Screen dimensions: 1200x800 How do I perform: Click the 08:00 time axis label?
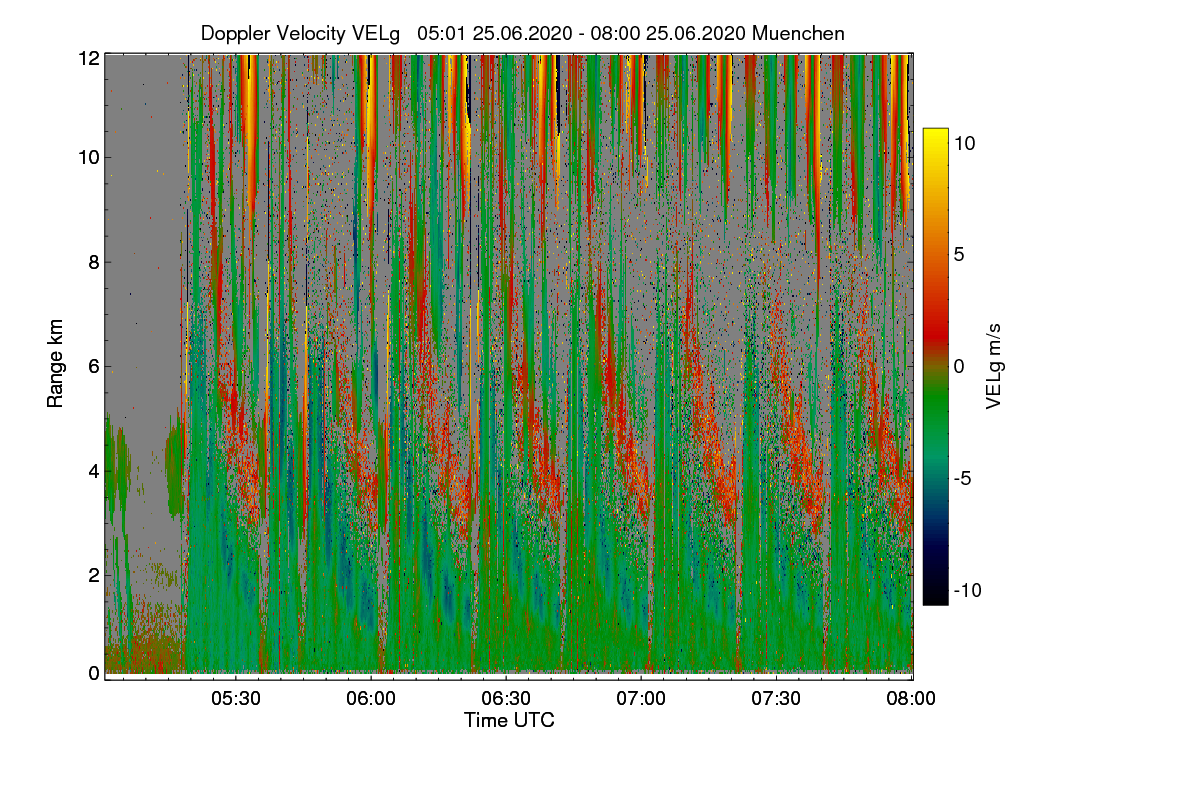tap(911, 699)
